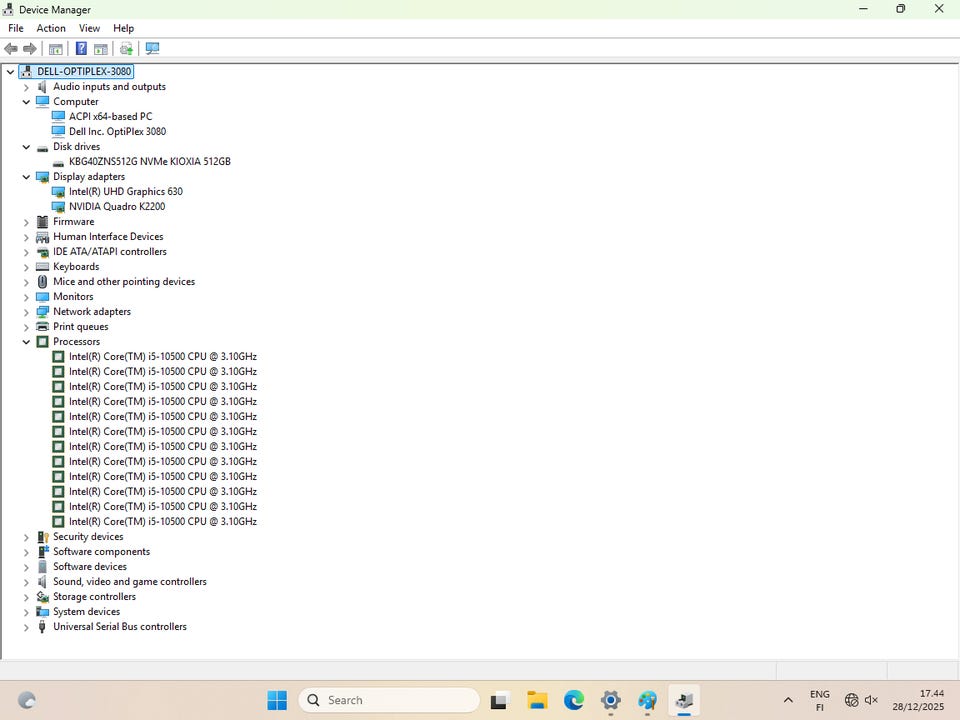Click the Universal Serial Bus controllers icon
Image resolution: width=960 pixels, height=720 pixels.
point(42,627)
